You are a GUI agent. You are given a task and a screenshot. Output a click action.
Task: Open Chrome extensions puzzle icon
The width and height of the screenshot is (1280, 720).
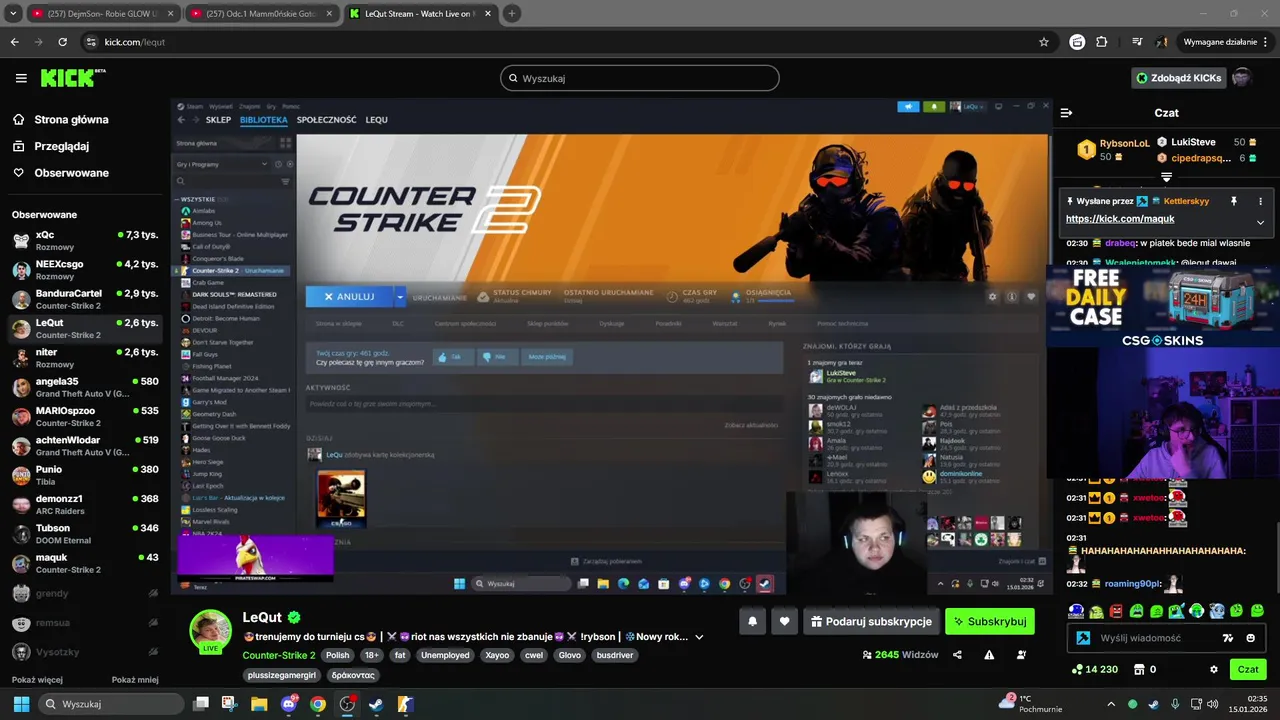[x=1102, y=42]
